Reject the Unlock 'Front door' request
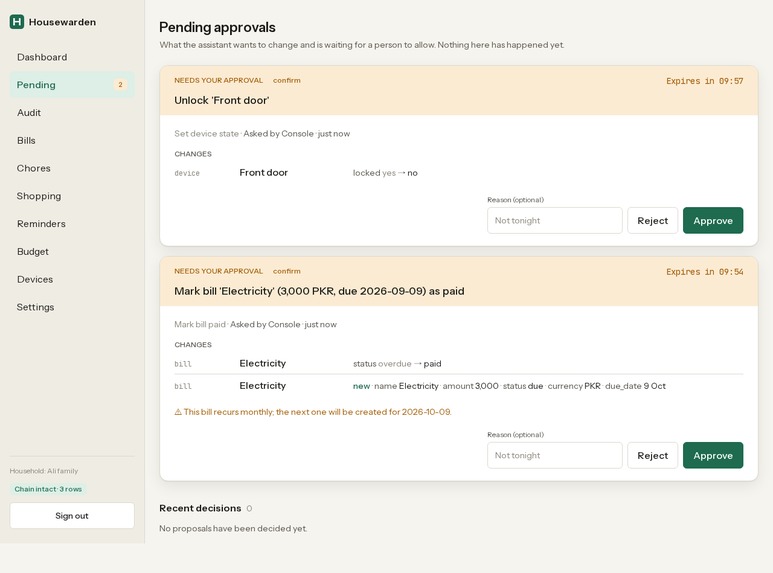The width and height of the screenshot is (773, 573). [652, 220]
